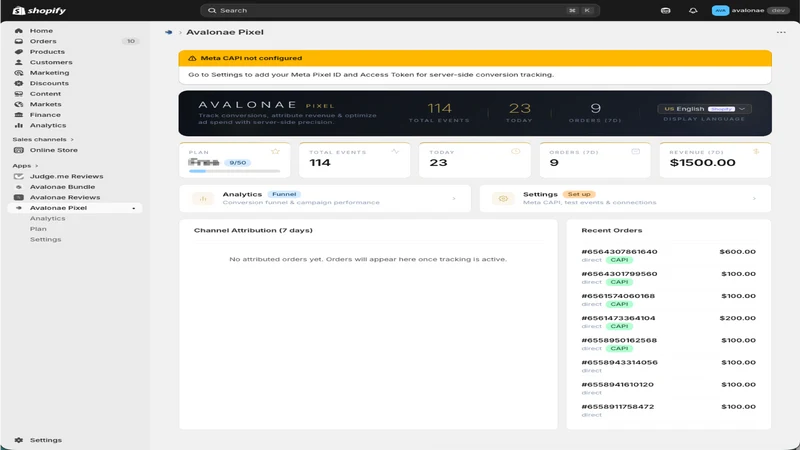800x450 pixels.
Task: Click the $1500.00 revenue value
Action: point(703,163)
